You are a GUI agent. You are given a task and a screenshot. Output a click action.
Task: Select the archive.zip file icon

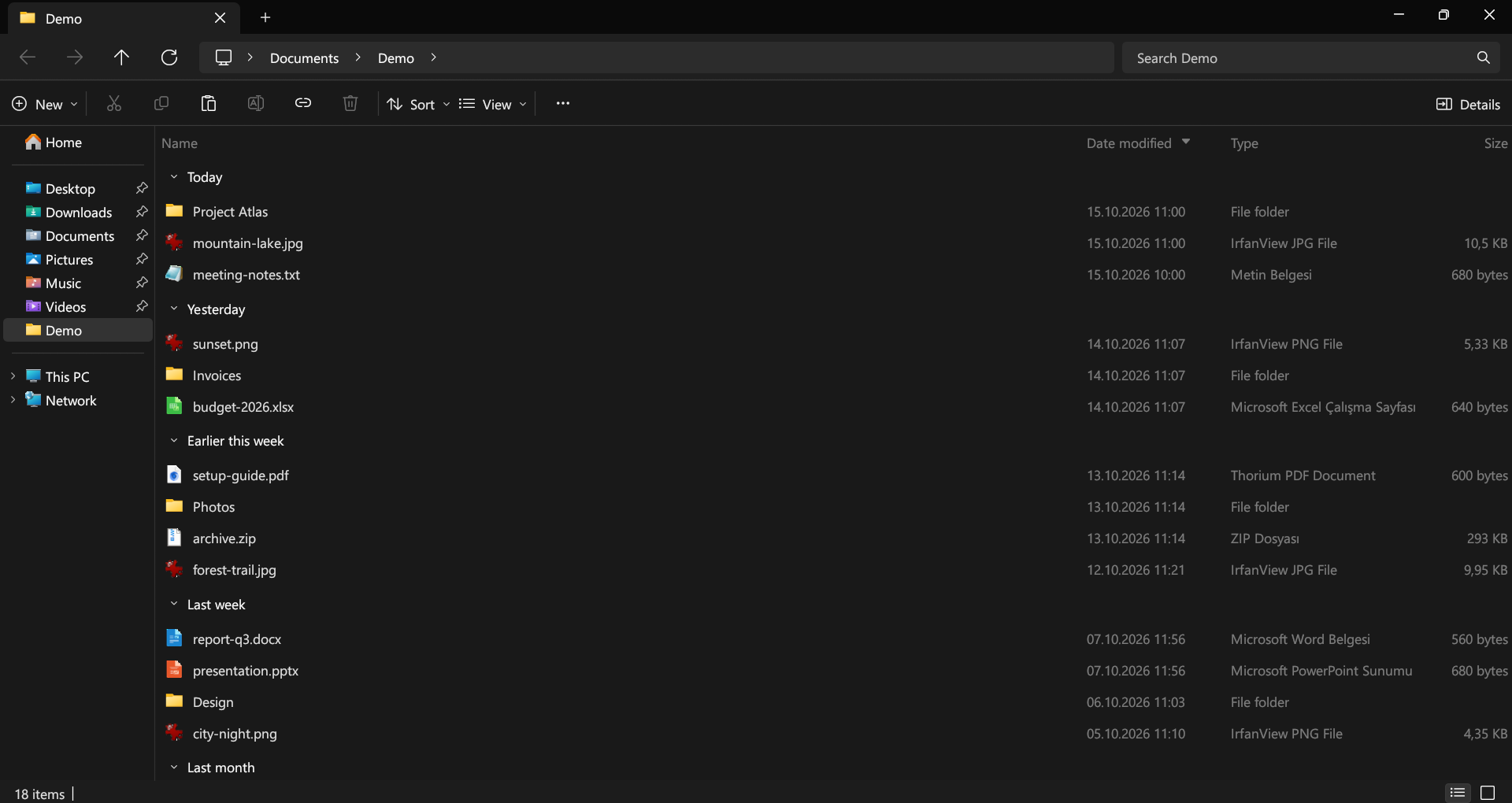(x=174, y=538)
